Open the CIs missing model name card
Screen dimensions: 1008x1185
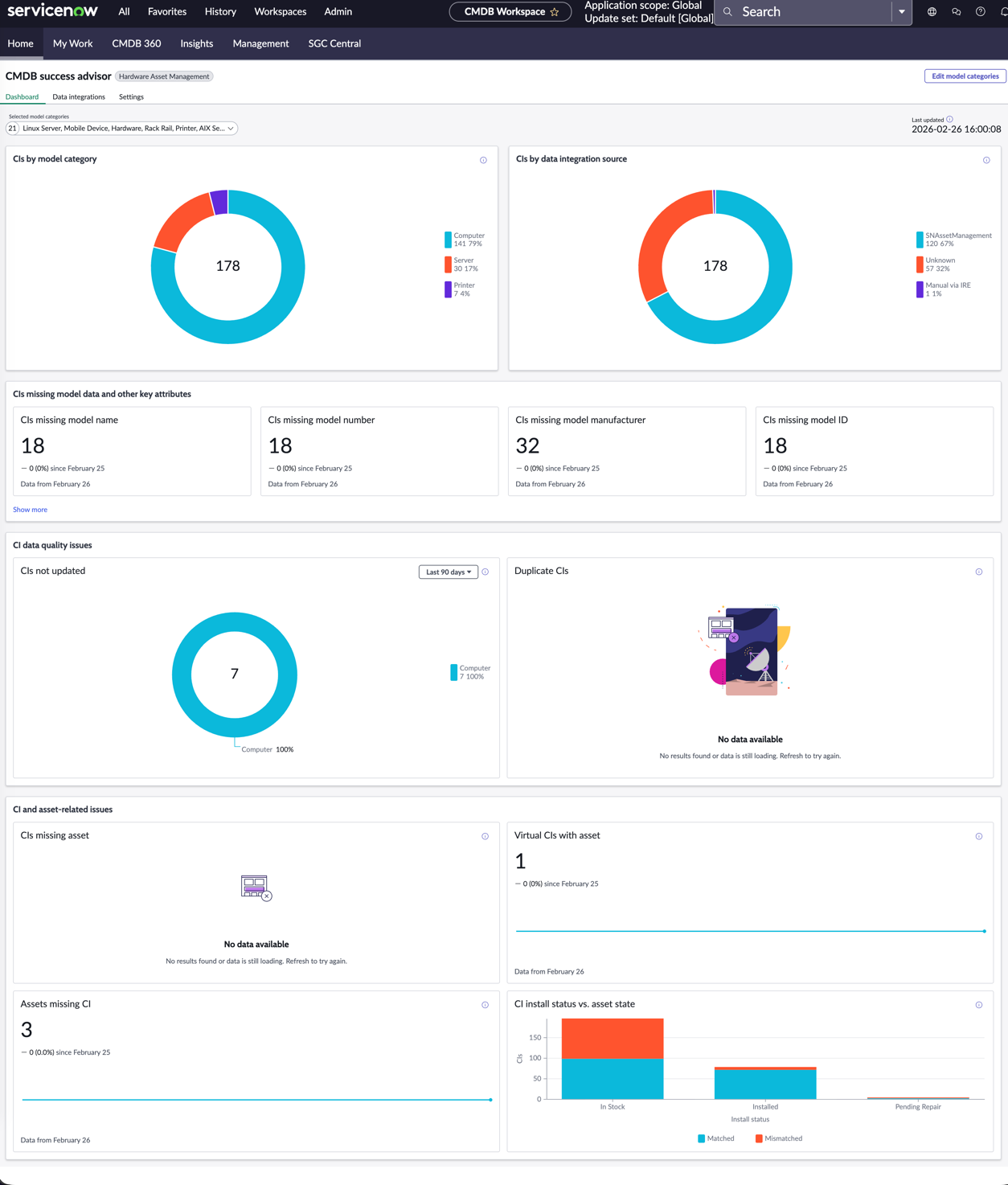[132, 451]
